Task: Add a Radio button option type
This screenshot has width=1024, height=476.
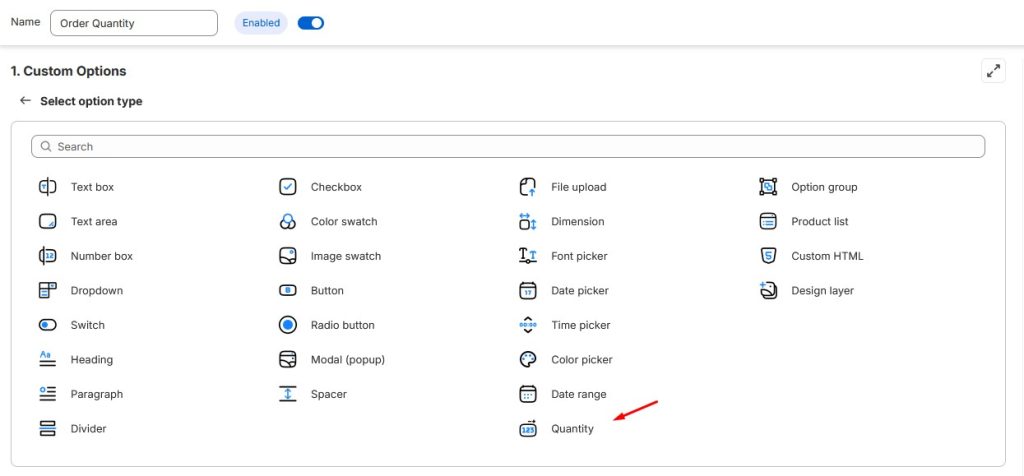Action: click(342, 325)
